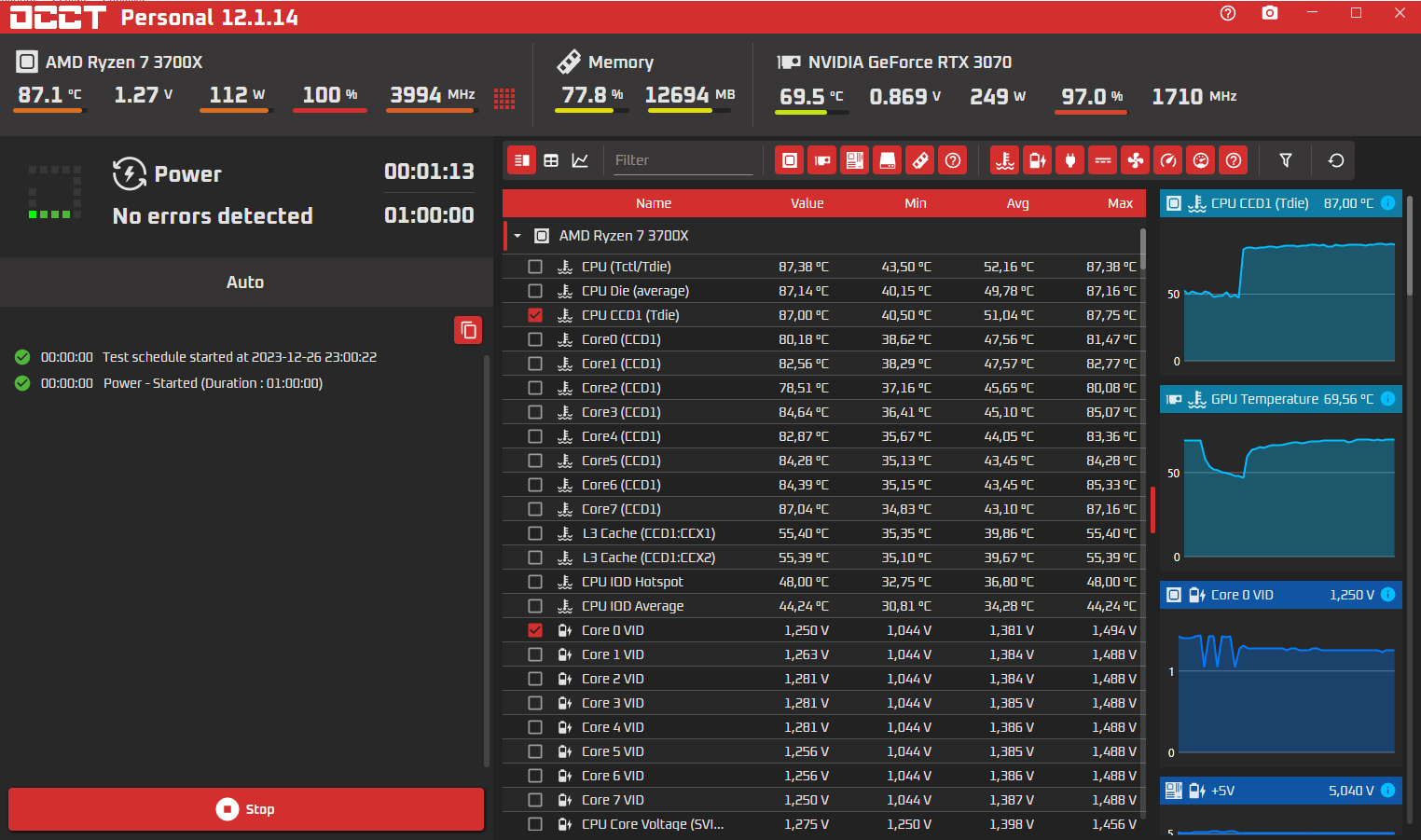Screen dimensions: 1421x840
Task: Click the sensor table vertical scrollbar
Action: click(x=1142, y=250)
